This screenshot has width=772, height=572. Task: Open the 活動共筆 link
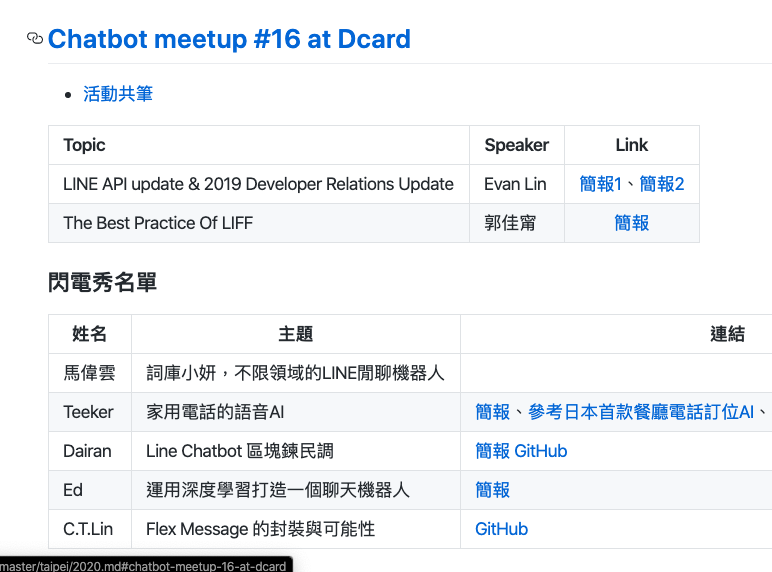[x=118, y=94]
